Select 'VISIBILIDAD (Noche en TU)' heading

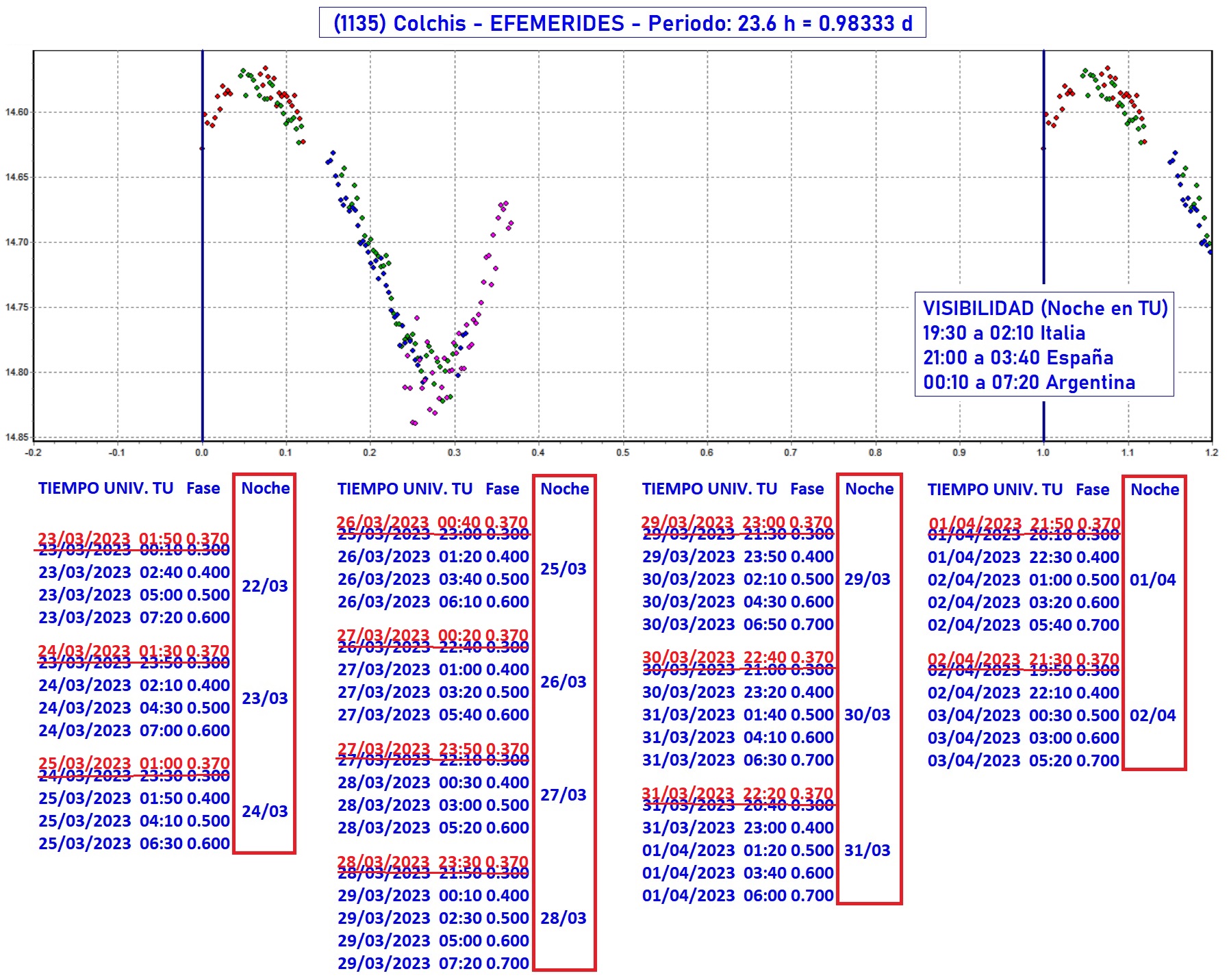1045,308
